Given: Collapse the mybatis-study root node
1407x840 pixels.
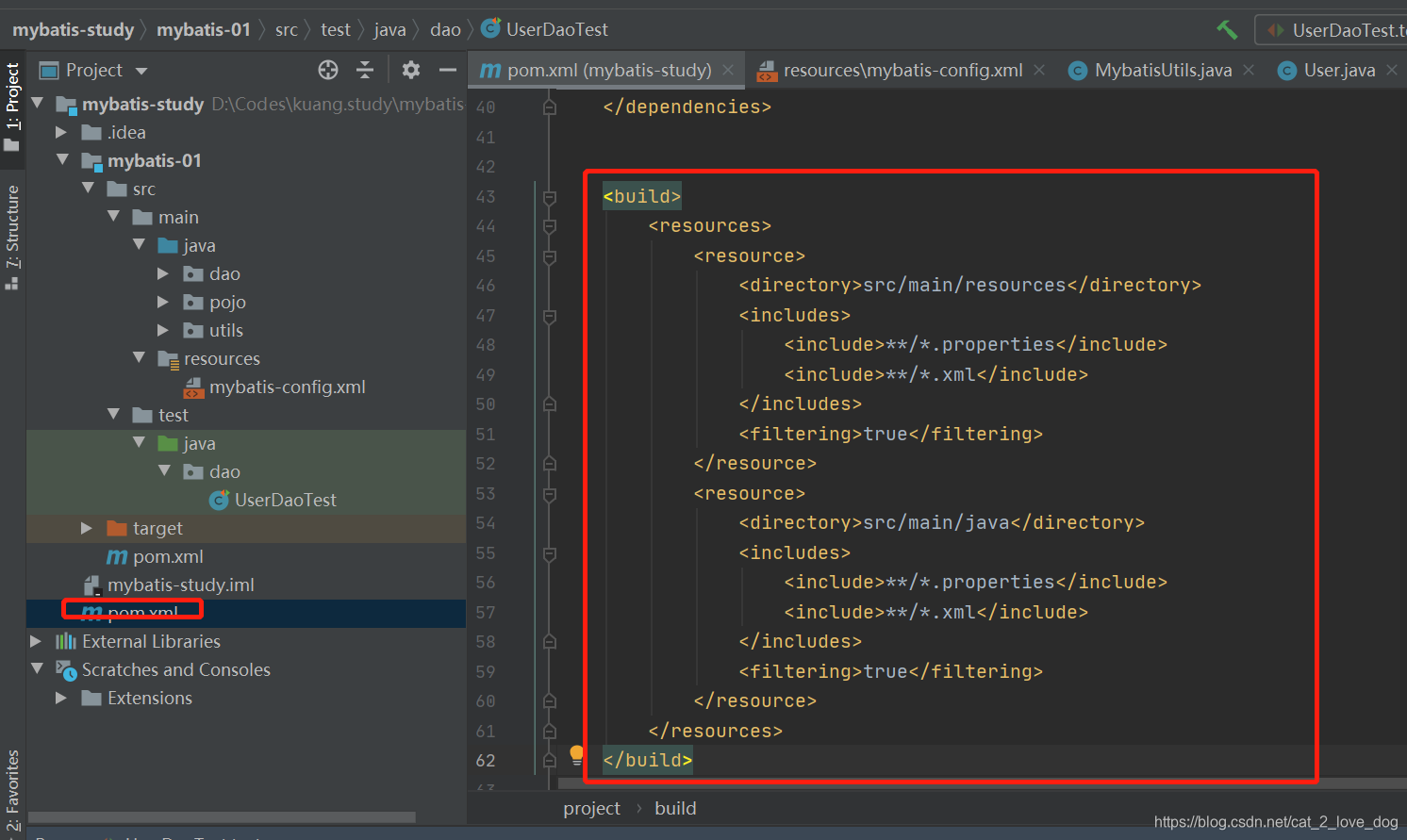Looking at the screenshot, I should pos(38,103).
